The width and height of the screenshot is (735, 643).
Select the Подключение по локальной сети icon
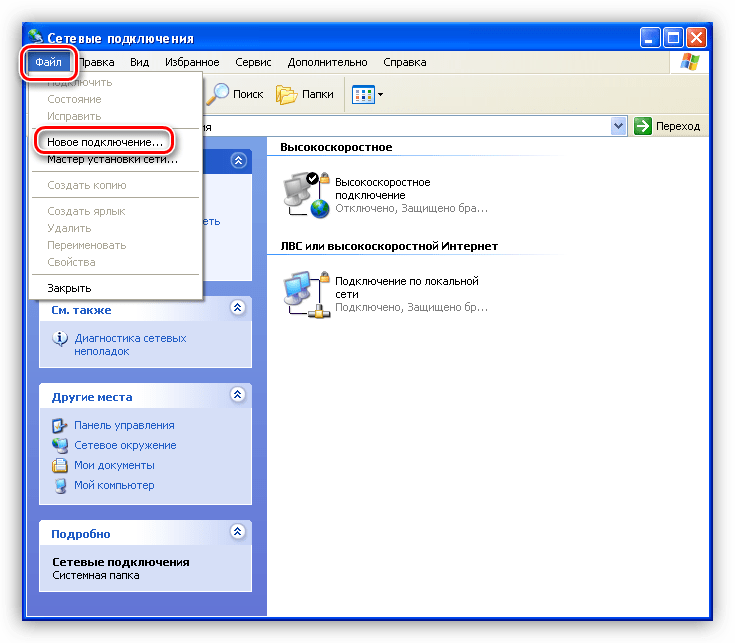pyautogui.click(x=307, y=294)
